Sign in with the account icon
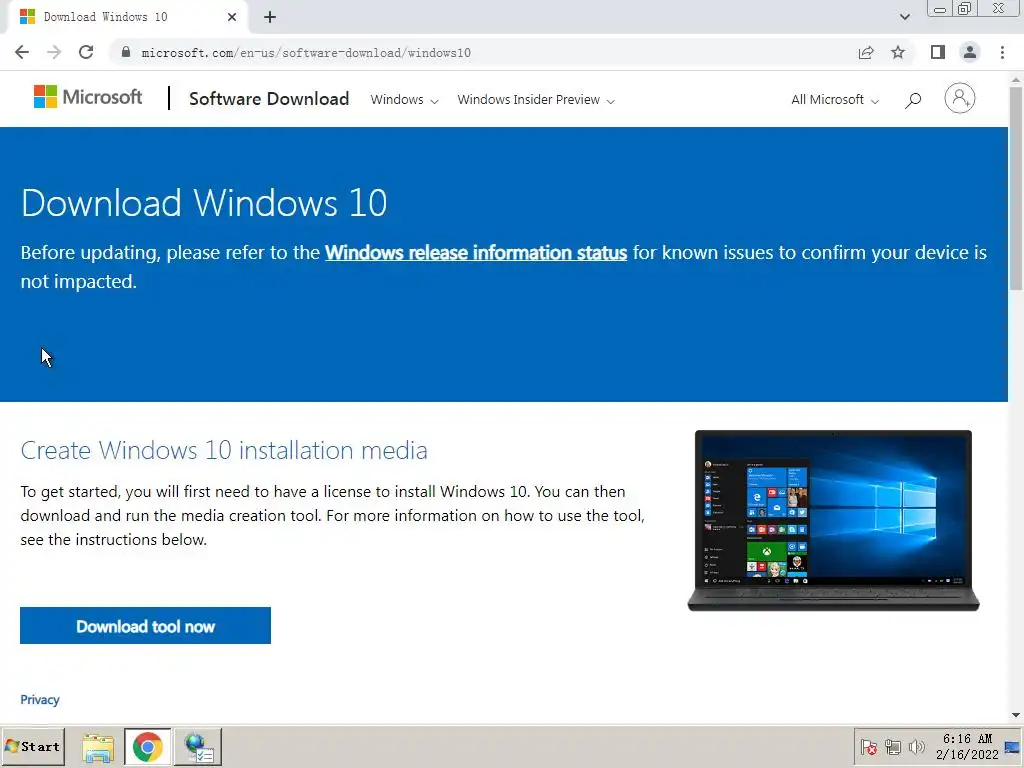The height and width of the screenshot is (768, 1024). pos(959,99)
